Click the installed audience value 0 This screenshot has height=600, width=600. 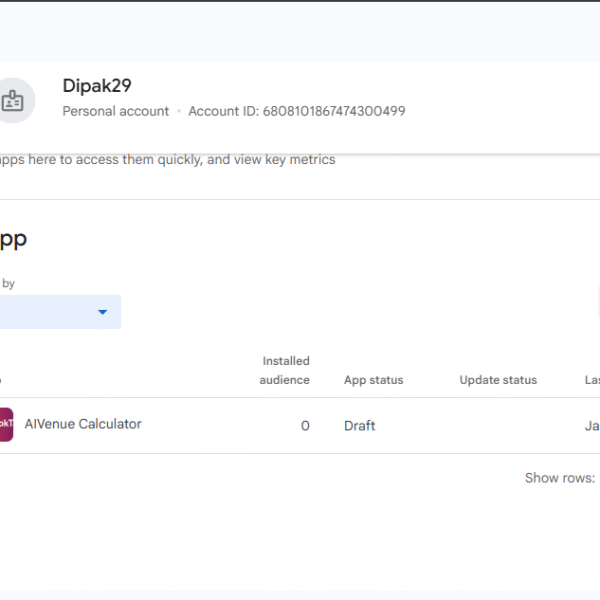(x=305, y=426)
